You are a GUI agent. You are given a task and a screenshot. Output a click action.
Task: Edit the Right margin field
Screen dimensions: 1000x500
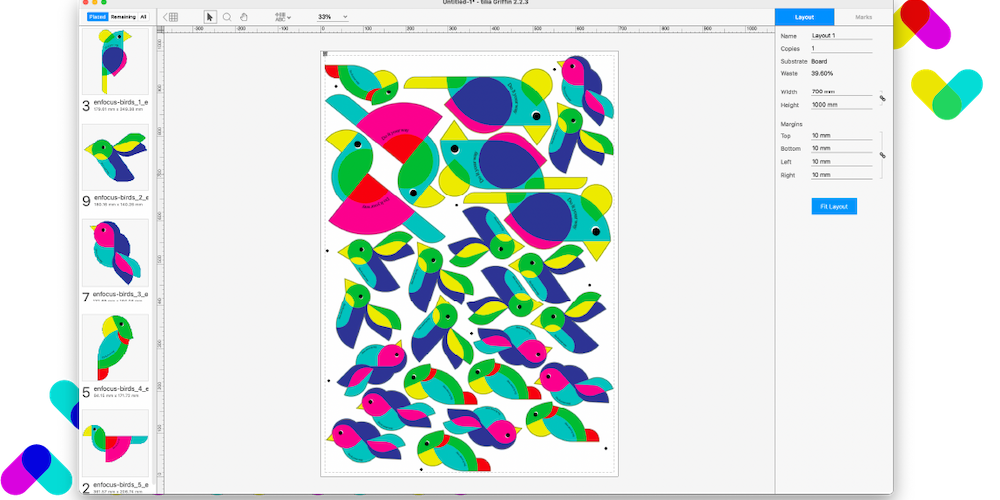[841, 175]
